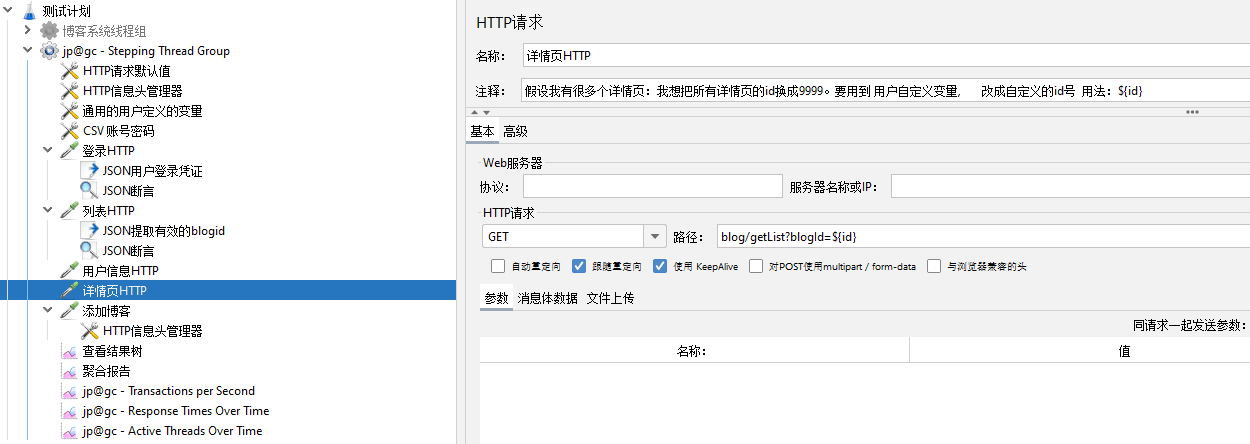The height and width of the screenshot is (444, 1250).
Task: Click the 注释 comment field
Action: pyautogui.click(x=885, y=91)
